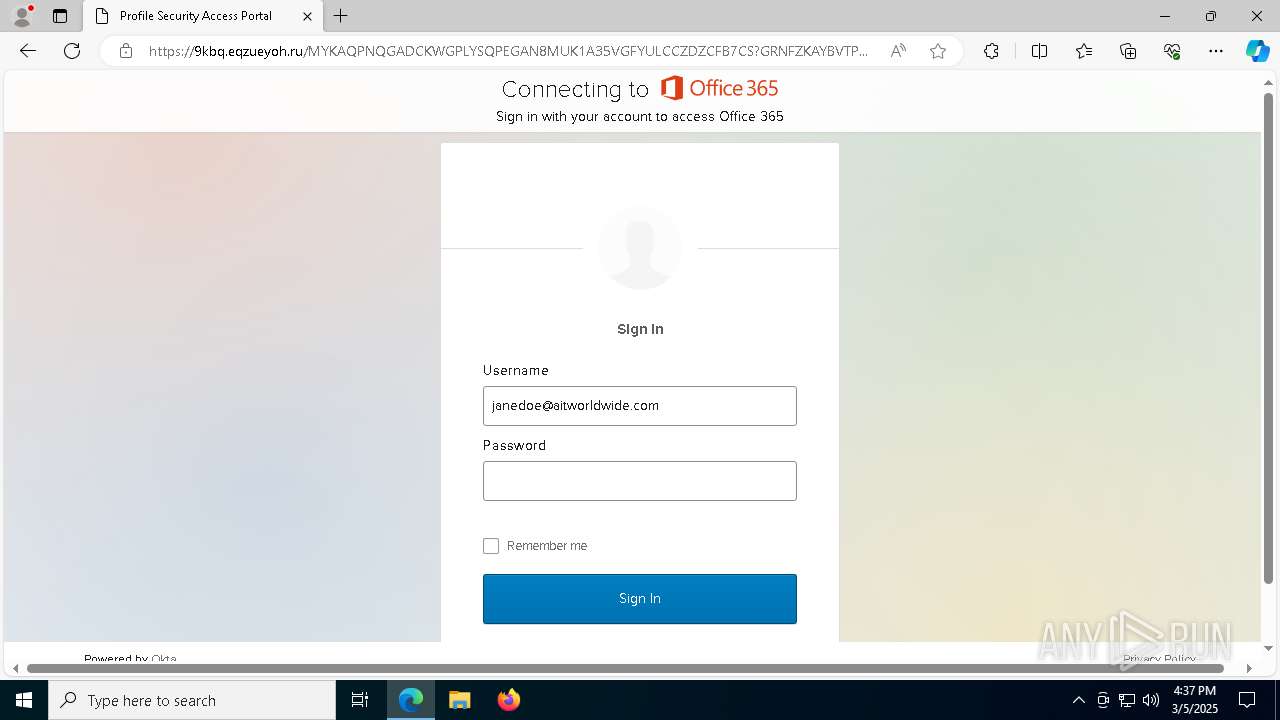The width and height of the screenshot is (1280, 720).
Task: Open network status tray icon
Action: [1127, 700]
